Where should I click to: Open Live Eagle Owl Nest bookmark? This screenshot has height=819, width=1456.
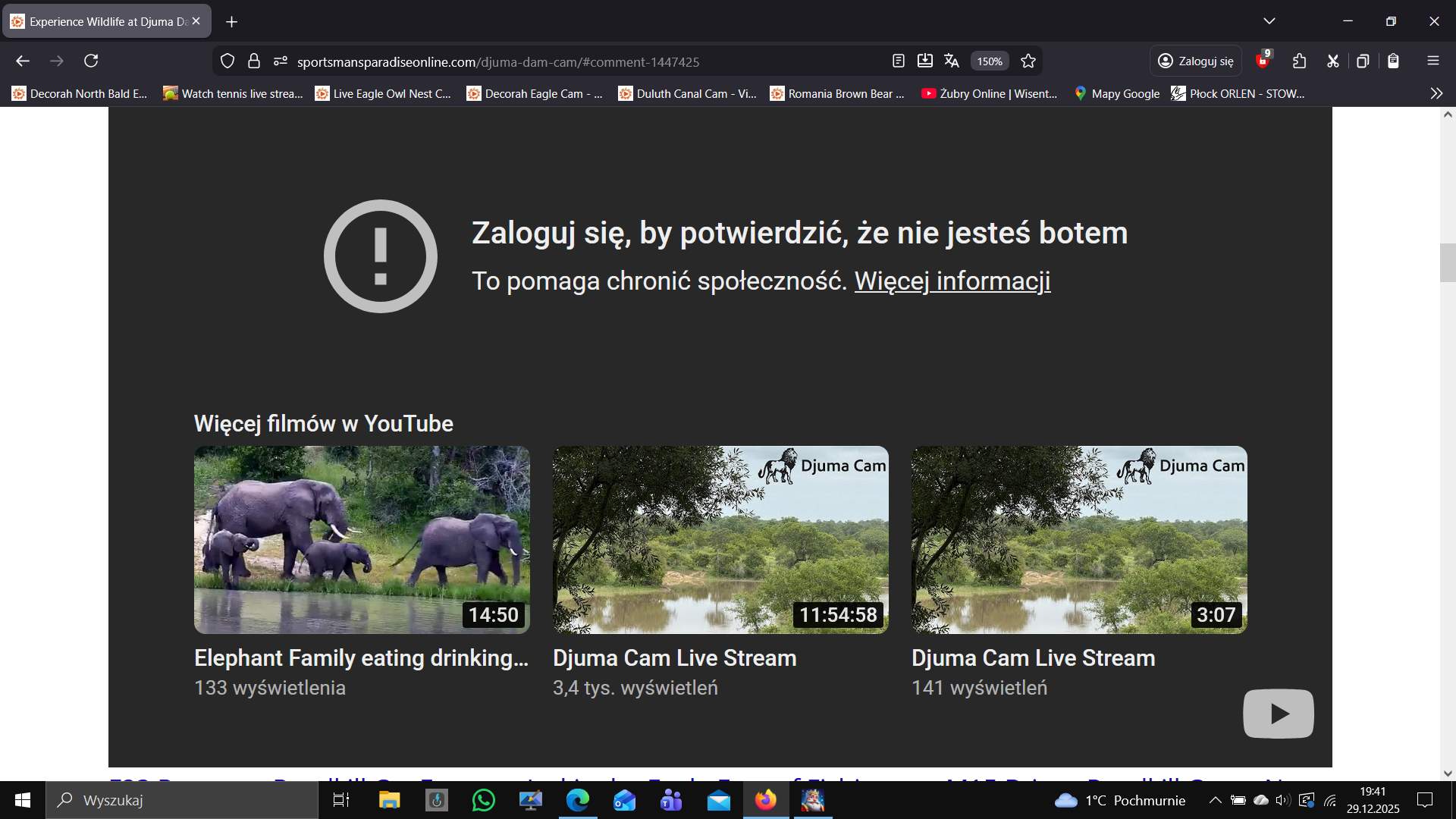click(x=383, y=93)
